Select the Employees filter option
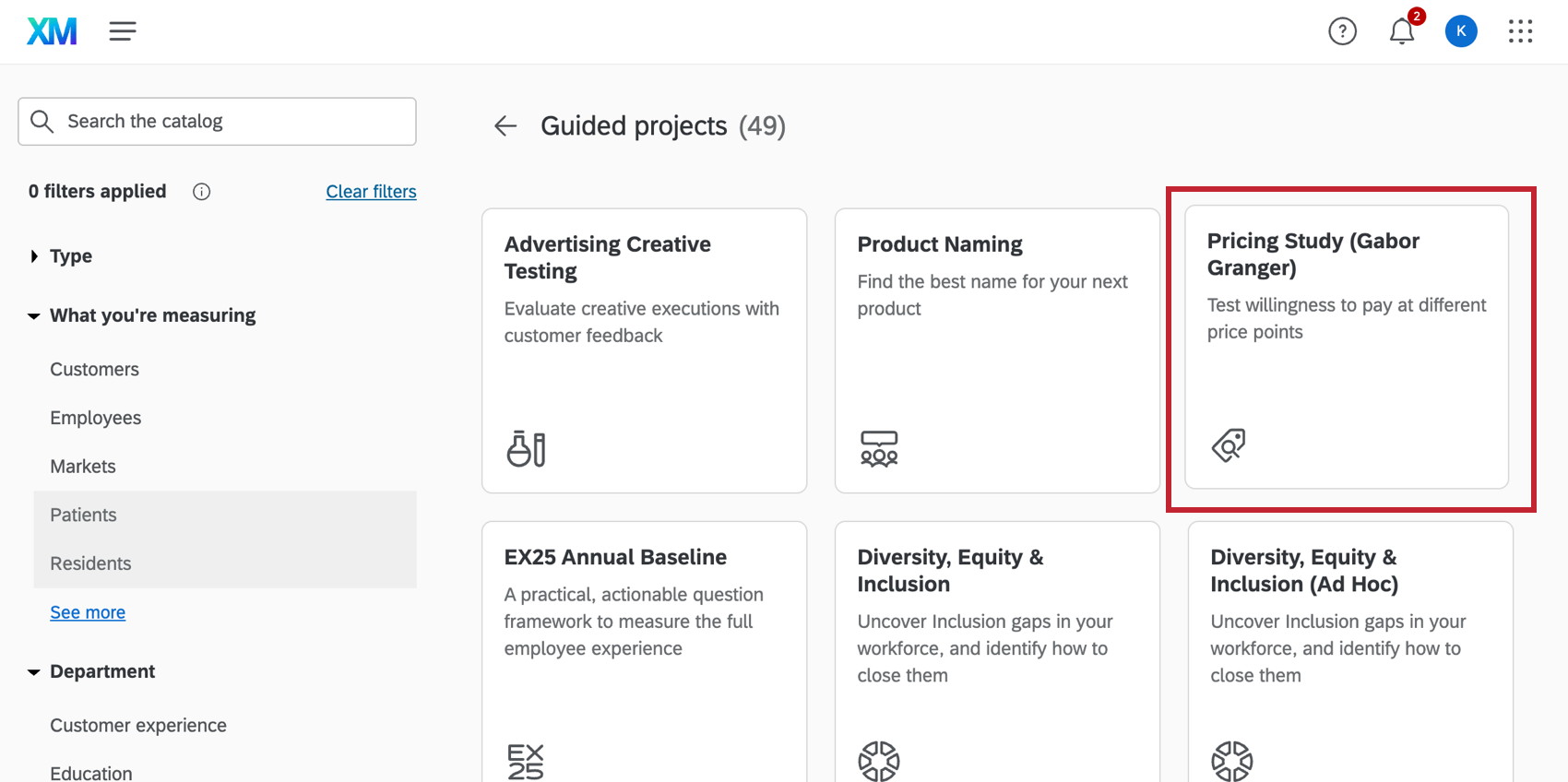The image size is (1568, 782). (95, 418)
